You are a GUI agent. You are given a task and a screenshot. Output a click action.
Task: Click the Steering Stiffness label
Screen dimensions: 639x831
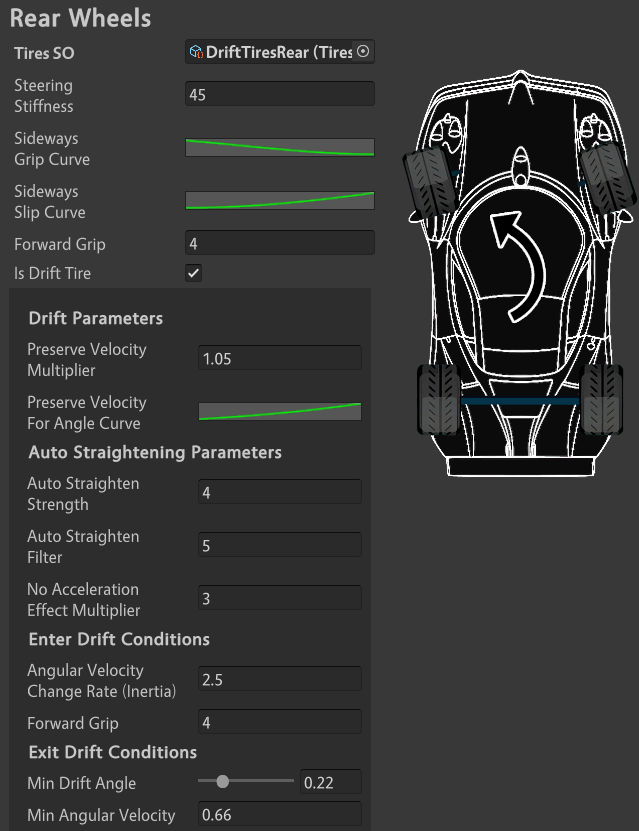click(43, 95)
